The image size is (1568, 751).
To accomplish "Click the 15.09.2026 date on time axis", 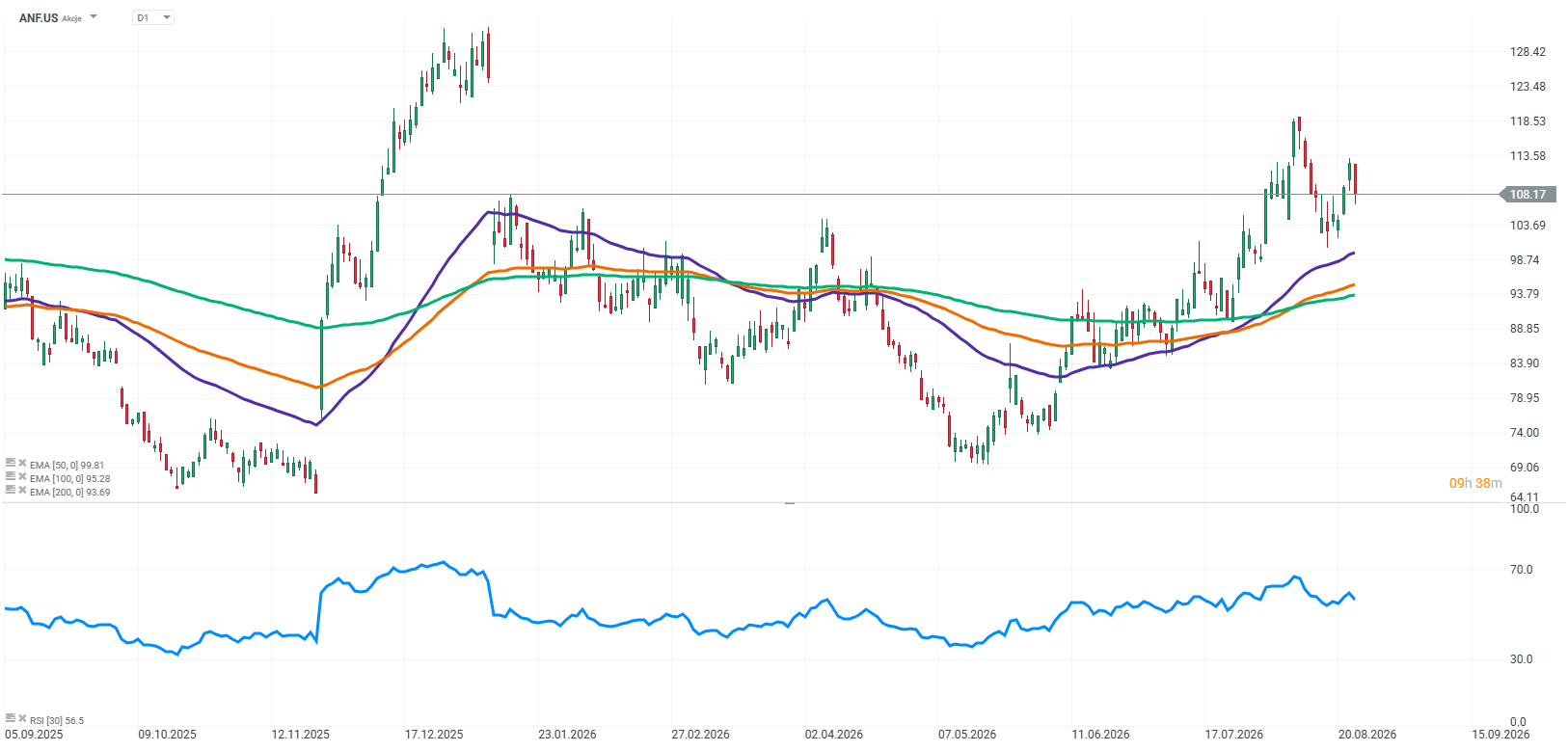I will [x=1500, y=735].
